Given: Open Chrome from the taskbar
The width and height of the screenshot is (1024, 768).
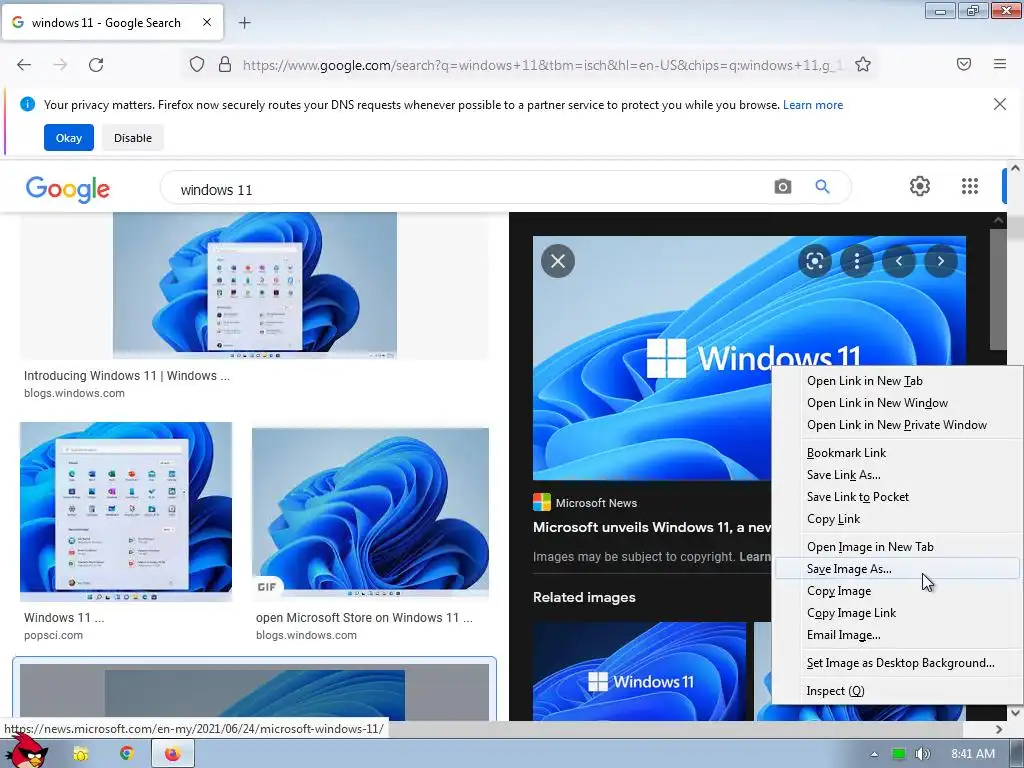Looking at the screenshot, I should pyautogui.click(x=126, y=754).
